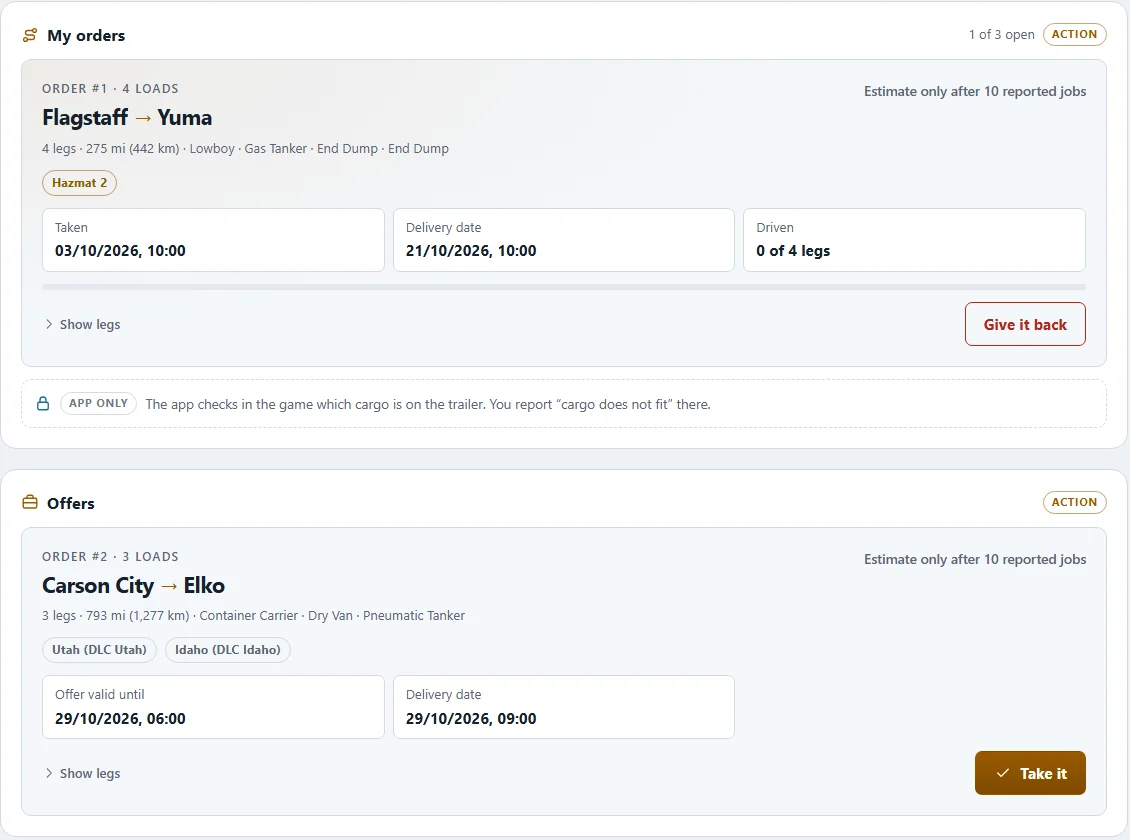This screenshot has height=840, width=1130.
Task: Click the ORDER #1 · 4 LOADS label
Action: click(110, 89)
